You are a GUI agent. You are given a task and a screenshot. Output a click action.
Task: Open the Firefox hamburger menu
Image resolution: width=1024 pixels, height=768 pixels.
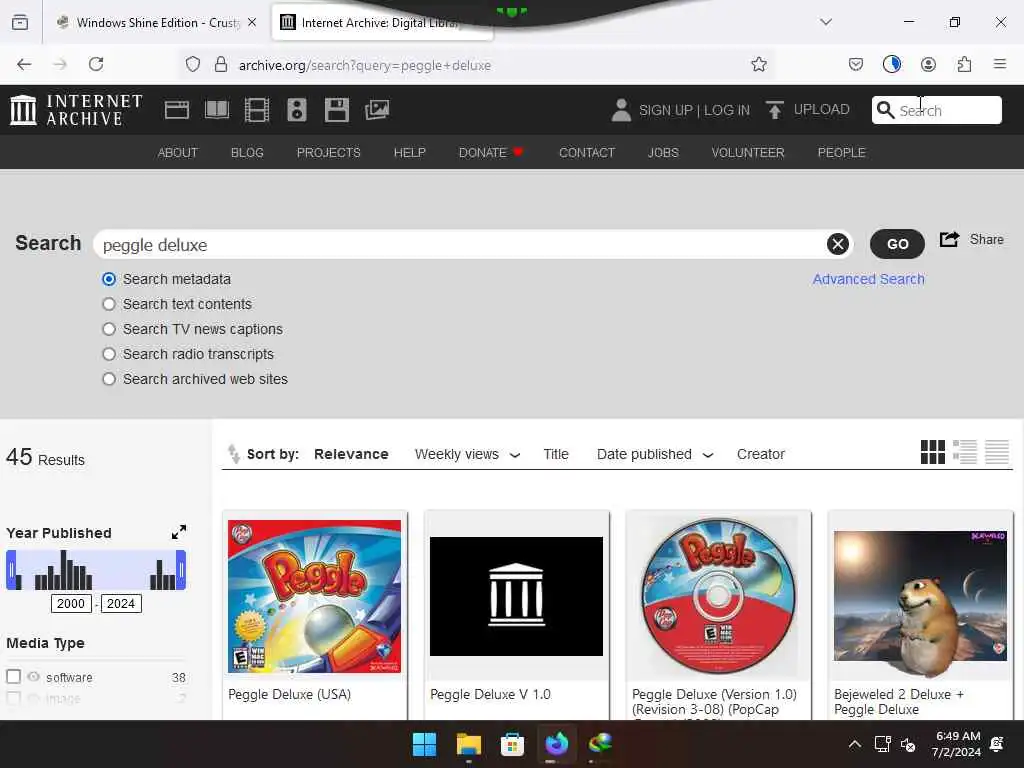click(x=999, y=64)
